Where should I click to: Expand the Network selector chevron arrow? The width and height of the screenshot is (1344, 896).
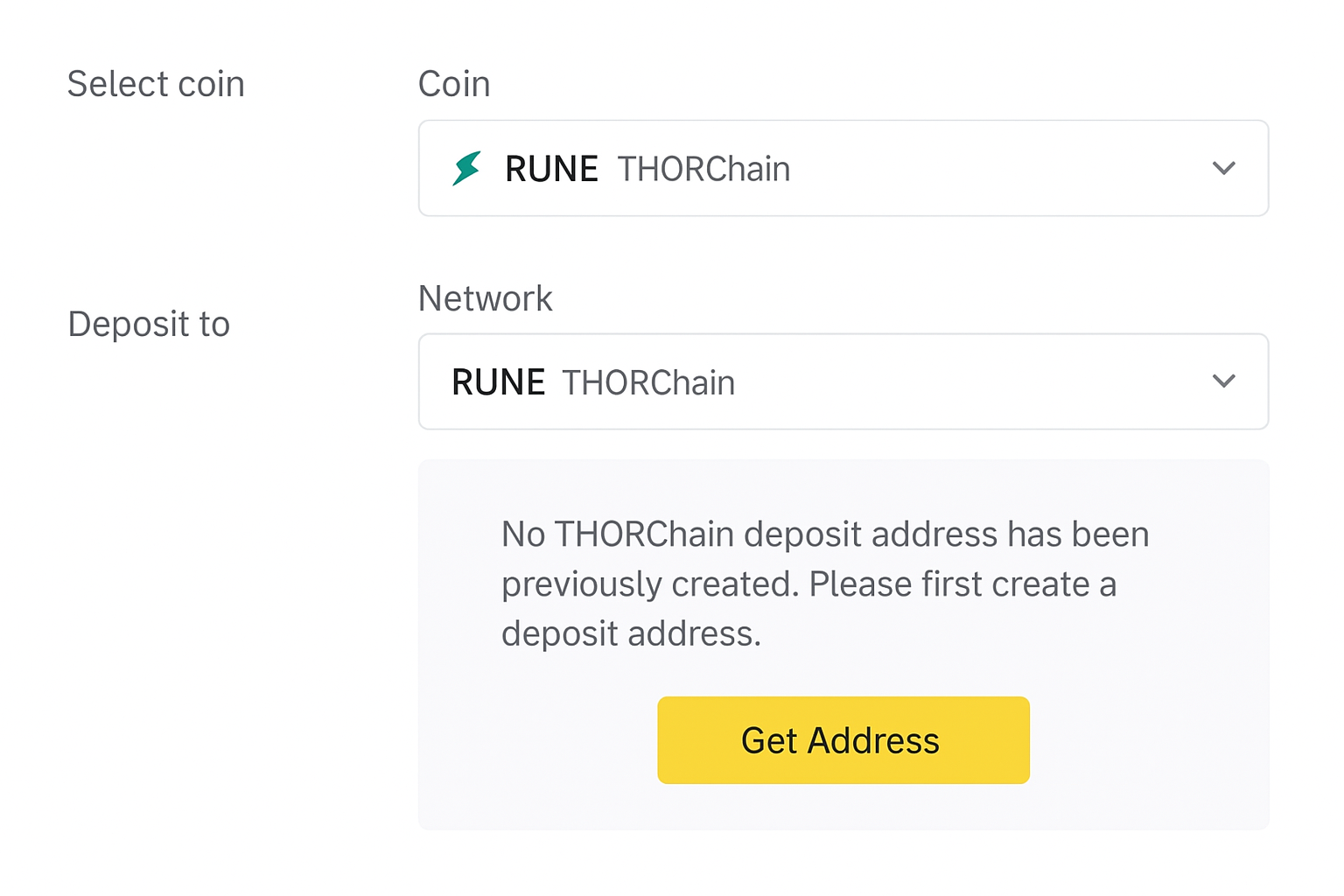1223,381
